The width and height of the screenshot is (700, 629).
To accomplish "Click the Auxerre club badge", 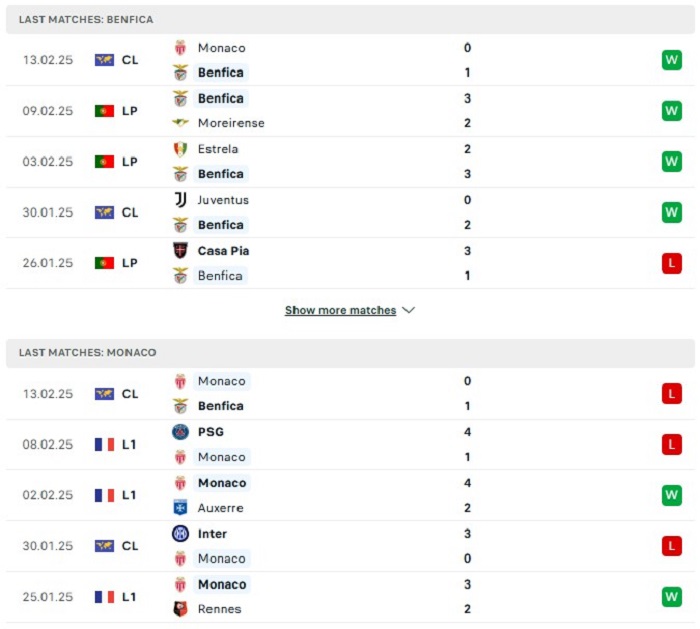I will click(180, 508).
